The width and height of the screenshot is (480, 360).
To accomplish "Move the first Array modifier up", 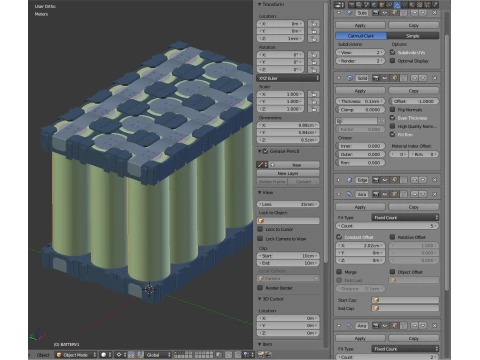I will (x=414, y=194).
